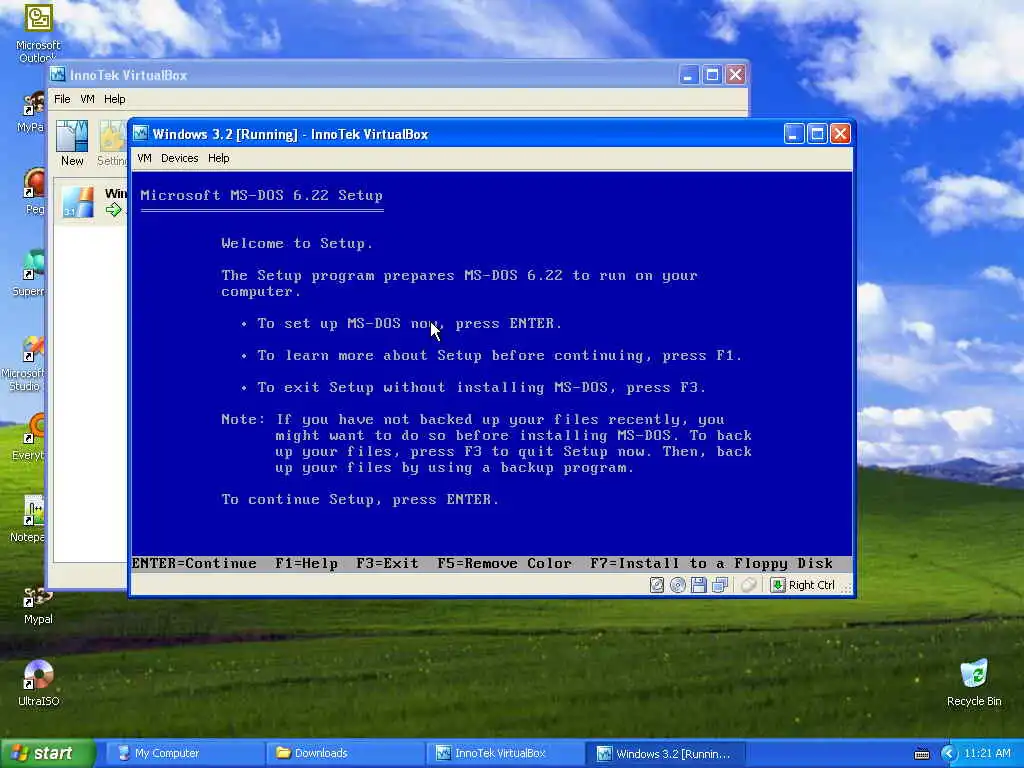This screenshot has width=1024, height=768.
Task: Click the CD/DVD-ROM indicator in VM status bar
Action: (x=678, y=585)
